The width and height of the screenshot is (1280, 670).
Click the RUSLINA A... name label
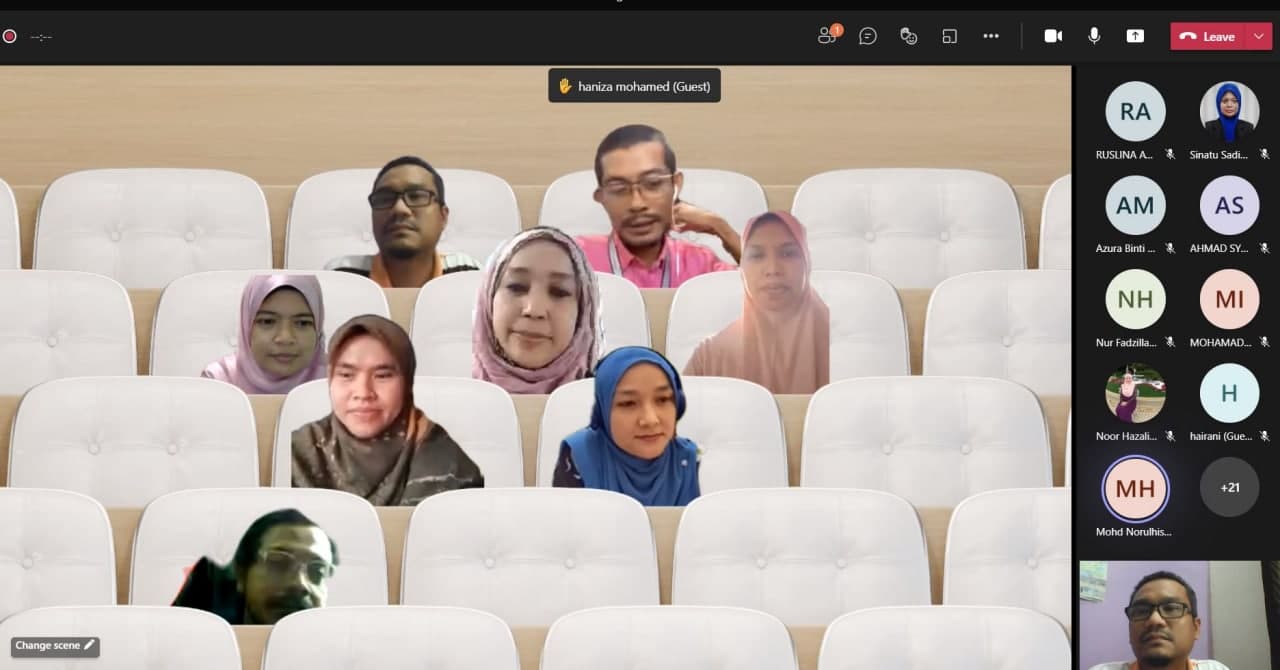[1125, 155]
